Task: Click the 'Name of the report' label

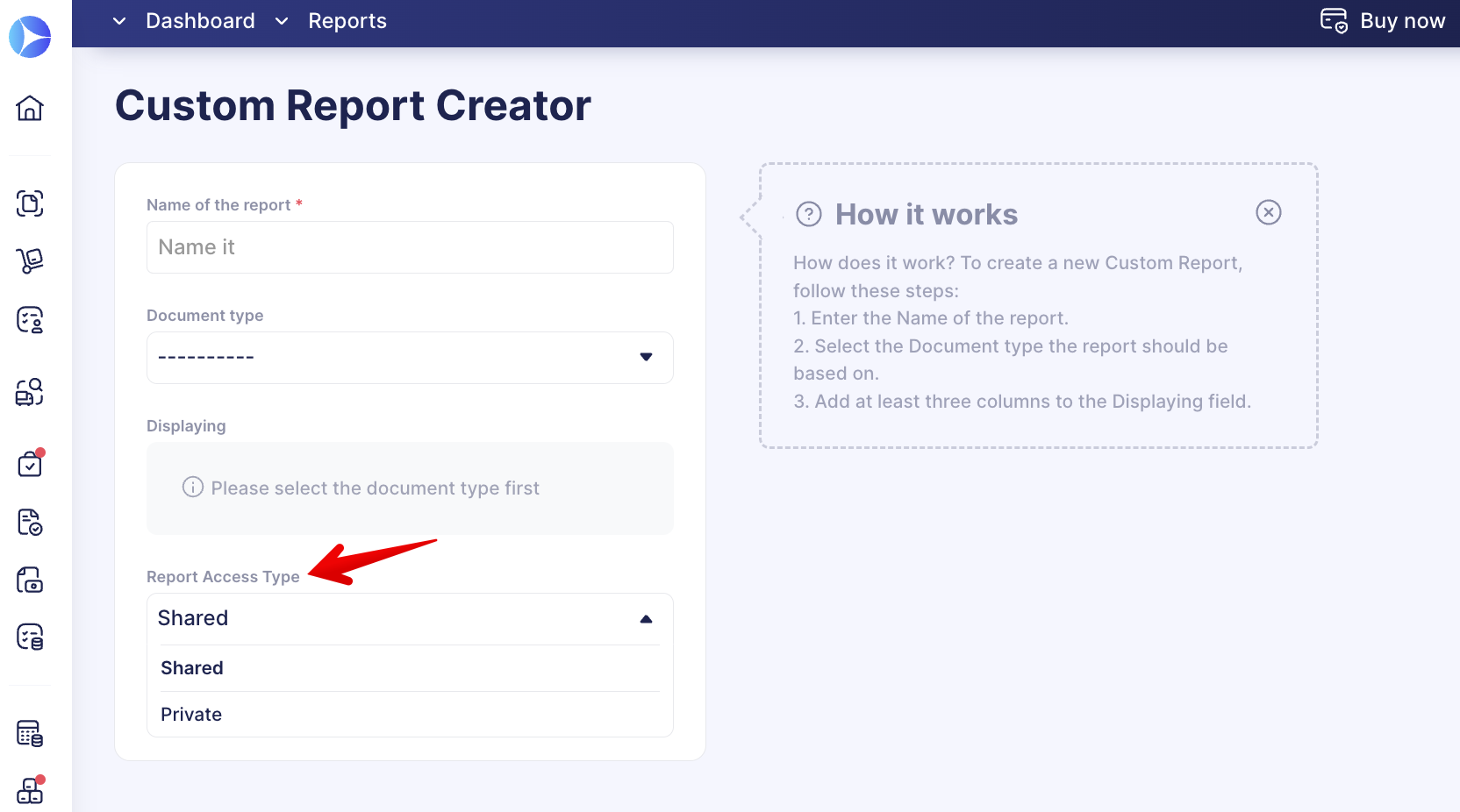Action: pyautogui.click(x=218, y=205)
